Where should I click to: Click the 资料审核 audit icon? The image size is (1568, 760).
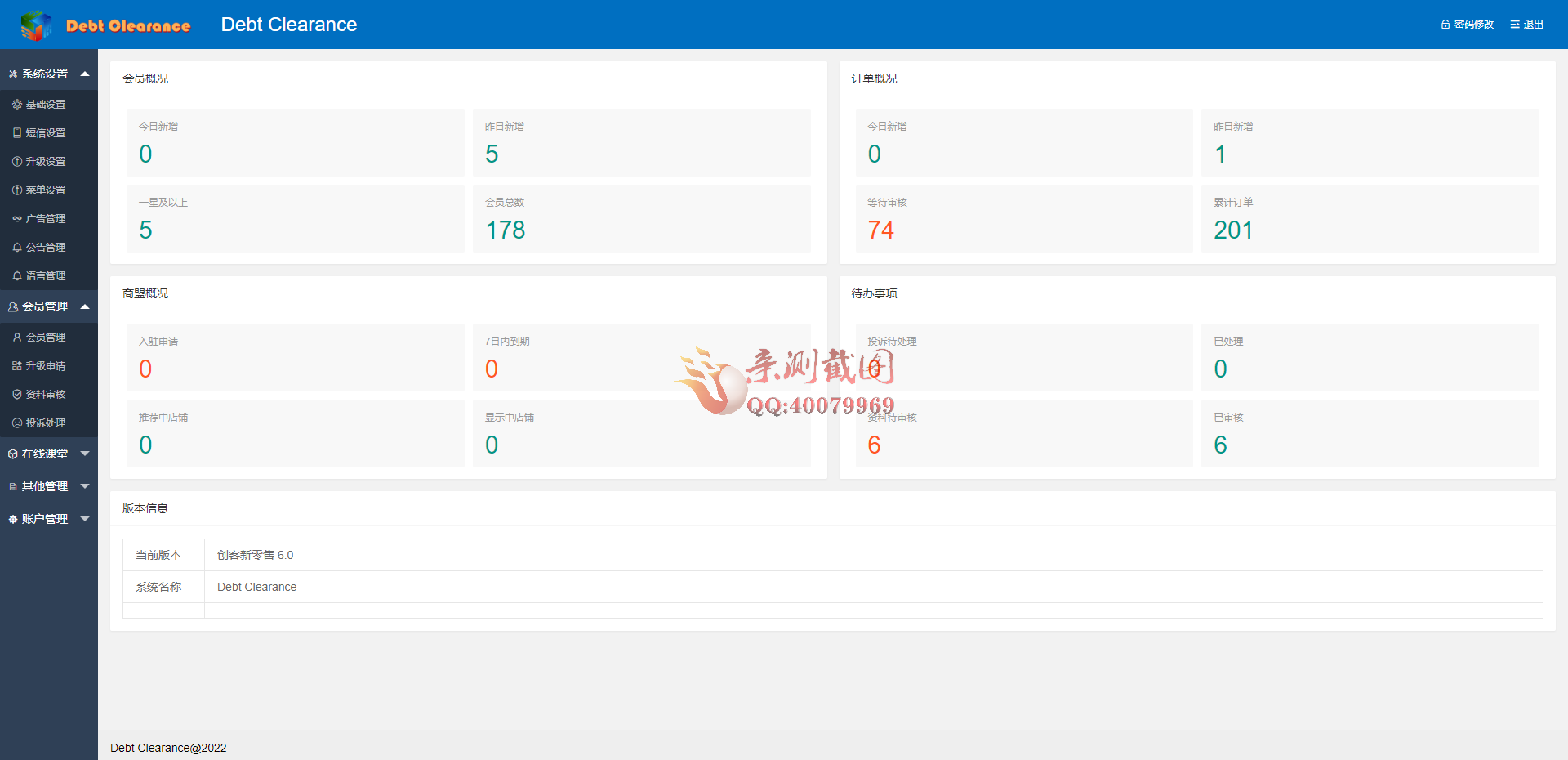coord(16,394)
